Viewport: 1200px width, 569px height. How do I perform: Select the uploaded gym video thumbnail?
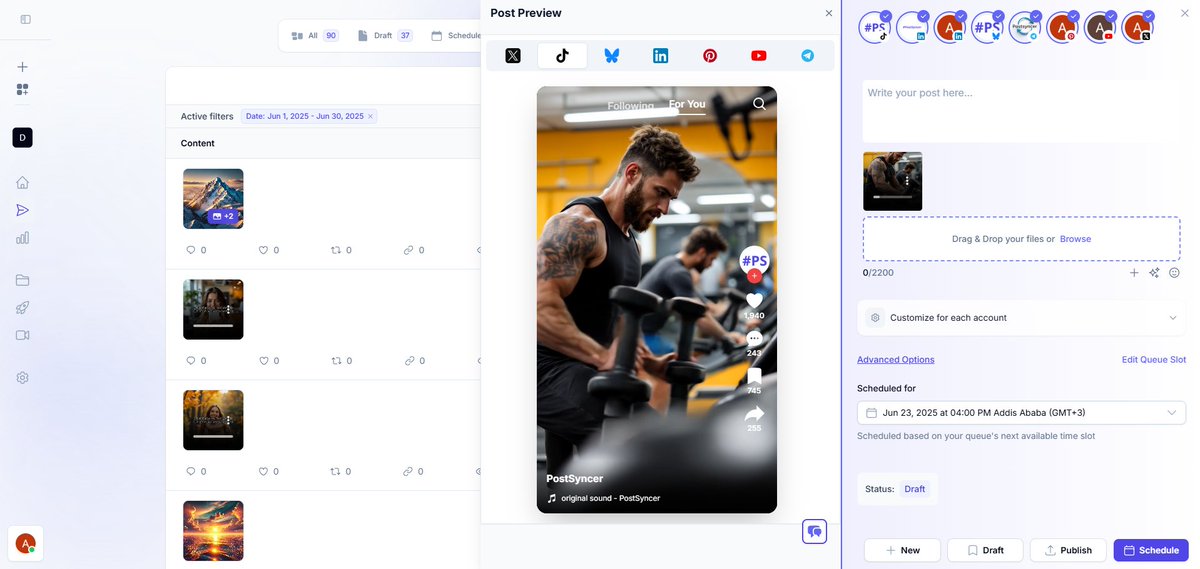[892, 181]
